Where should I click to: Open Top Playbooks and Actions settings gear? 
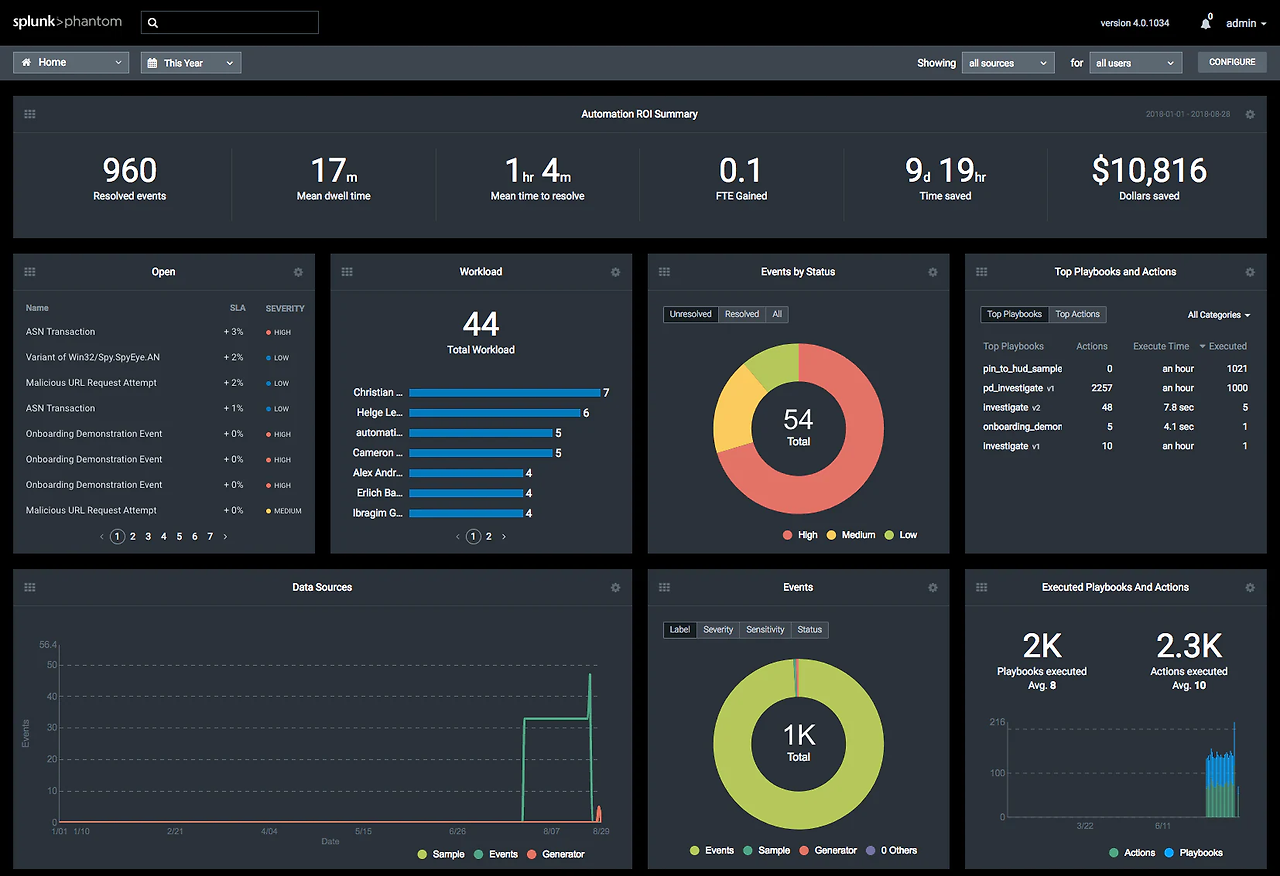(1249, 271)
